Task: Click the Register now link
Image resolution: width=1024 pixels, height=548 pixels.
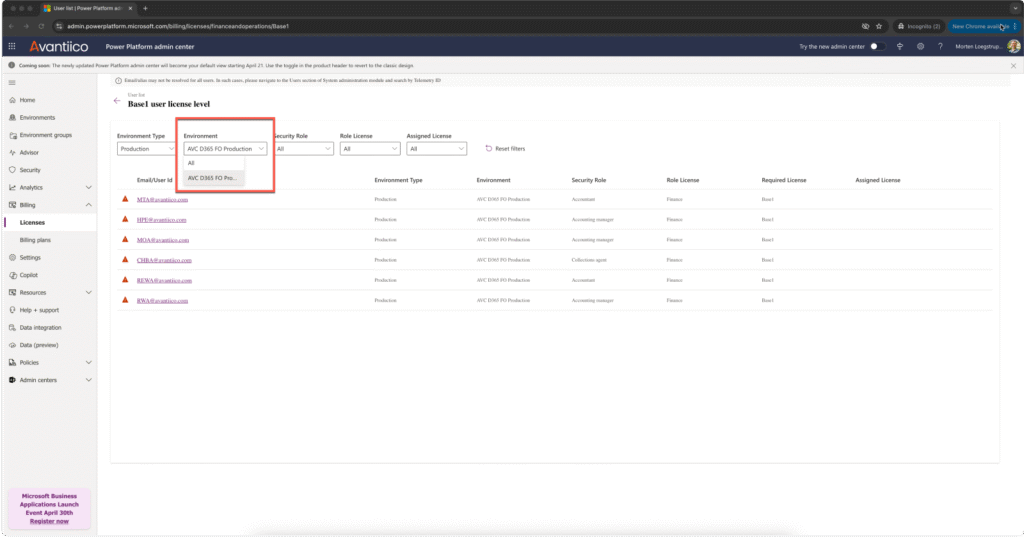Action: [49, 521]
